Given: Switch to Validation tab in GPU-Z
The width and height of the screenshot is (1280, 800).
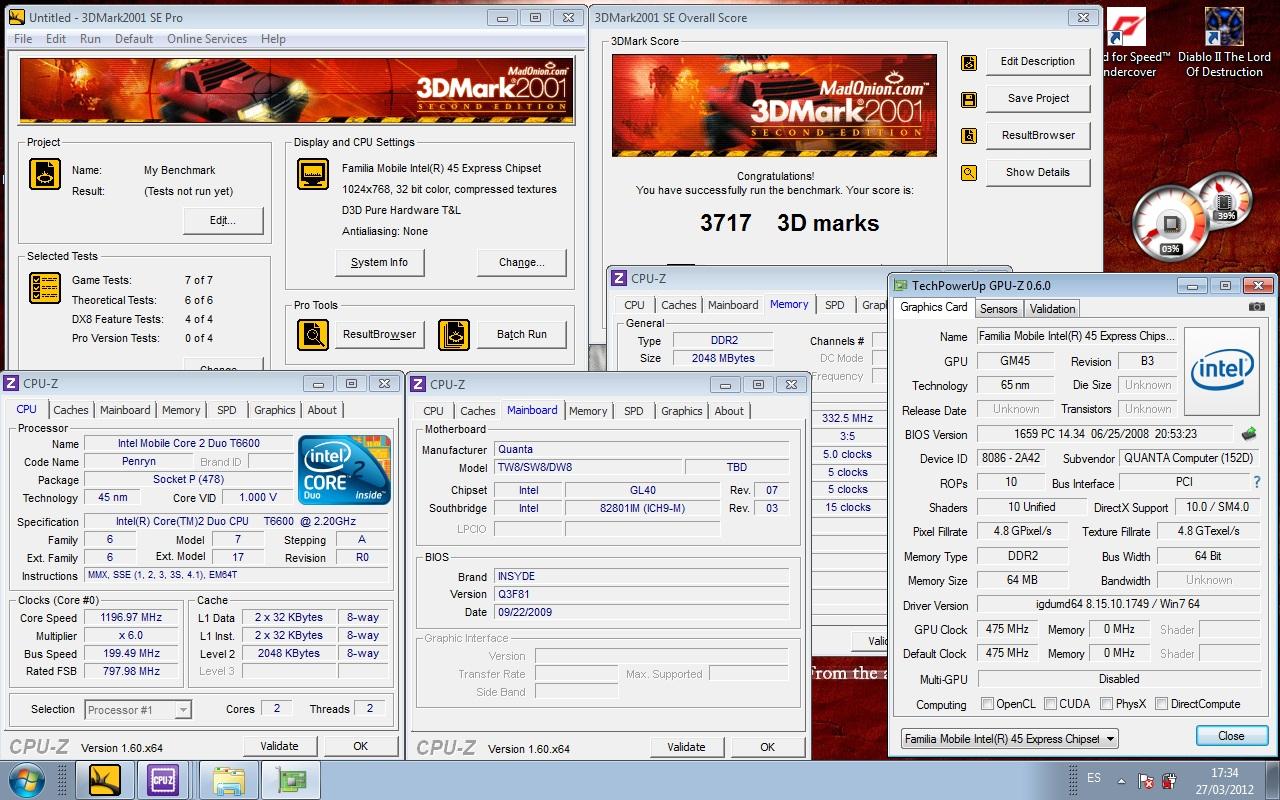Looking at the screenshot, I should [x=1052, y=309].
